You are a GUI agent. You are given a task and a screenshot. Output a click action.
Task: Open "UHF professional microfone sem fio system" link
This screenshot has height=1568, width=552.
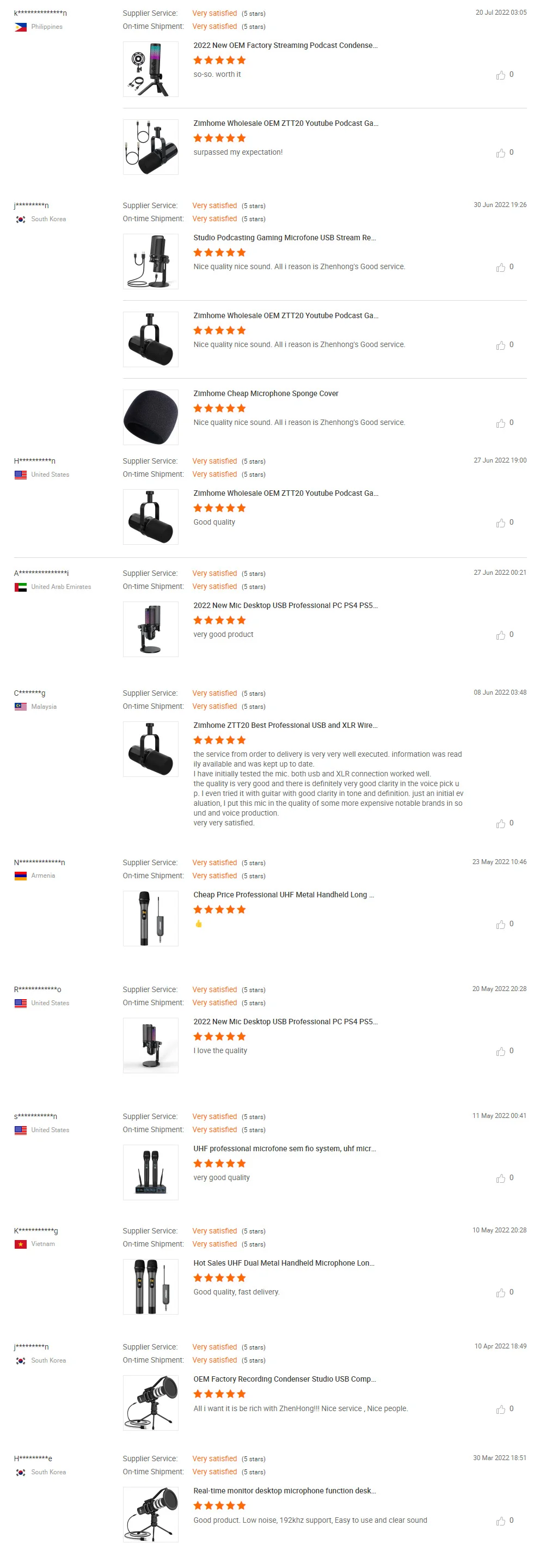285,1149
